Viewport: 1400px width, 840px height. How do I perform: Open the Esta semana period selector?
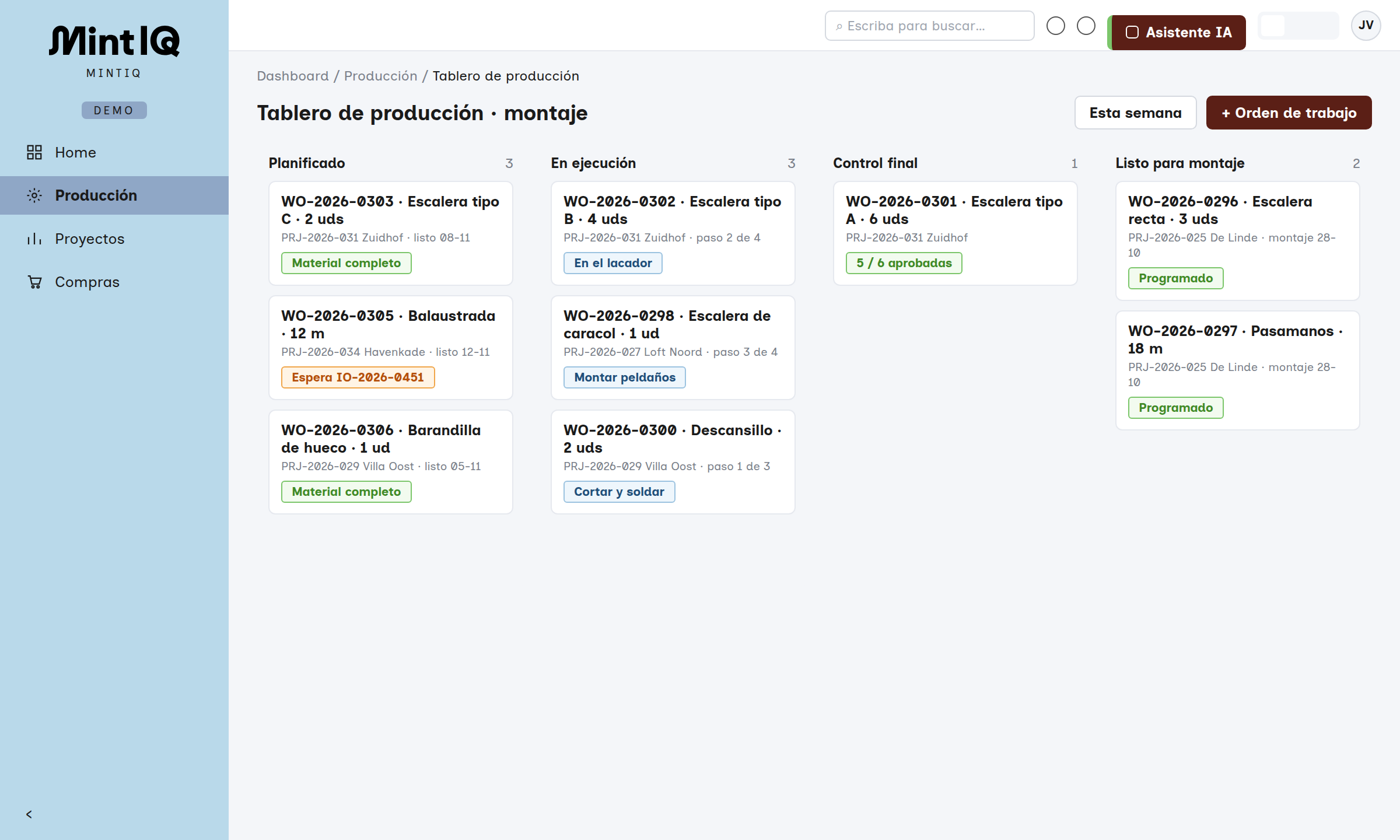coord(1135,113)
